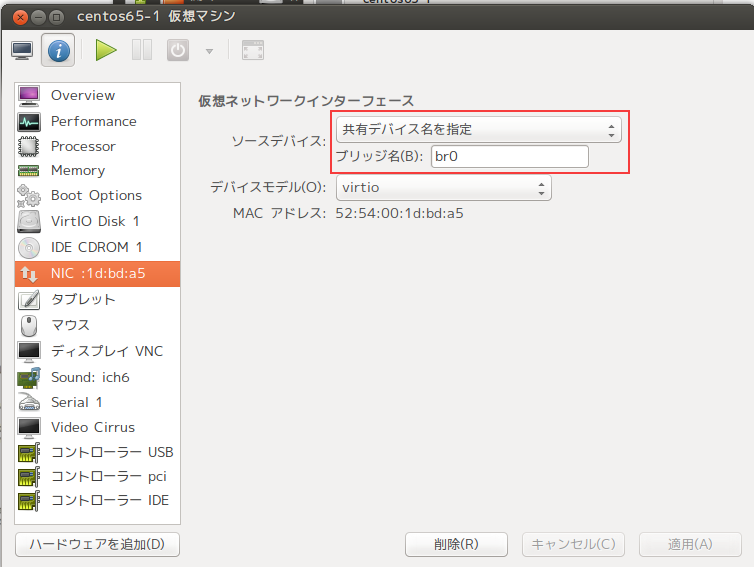
Task: Open Boot Options in hardware list
Action: 96,196
